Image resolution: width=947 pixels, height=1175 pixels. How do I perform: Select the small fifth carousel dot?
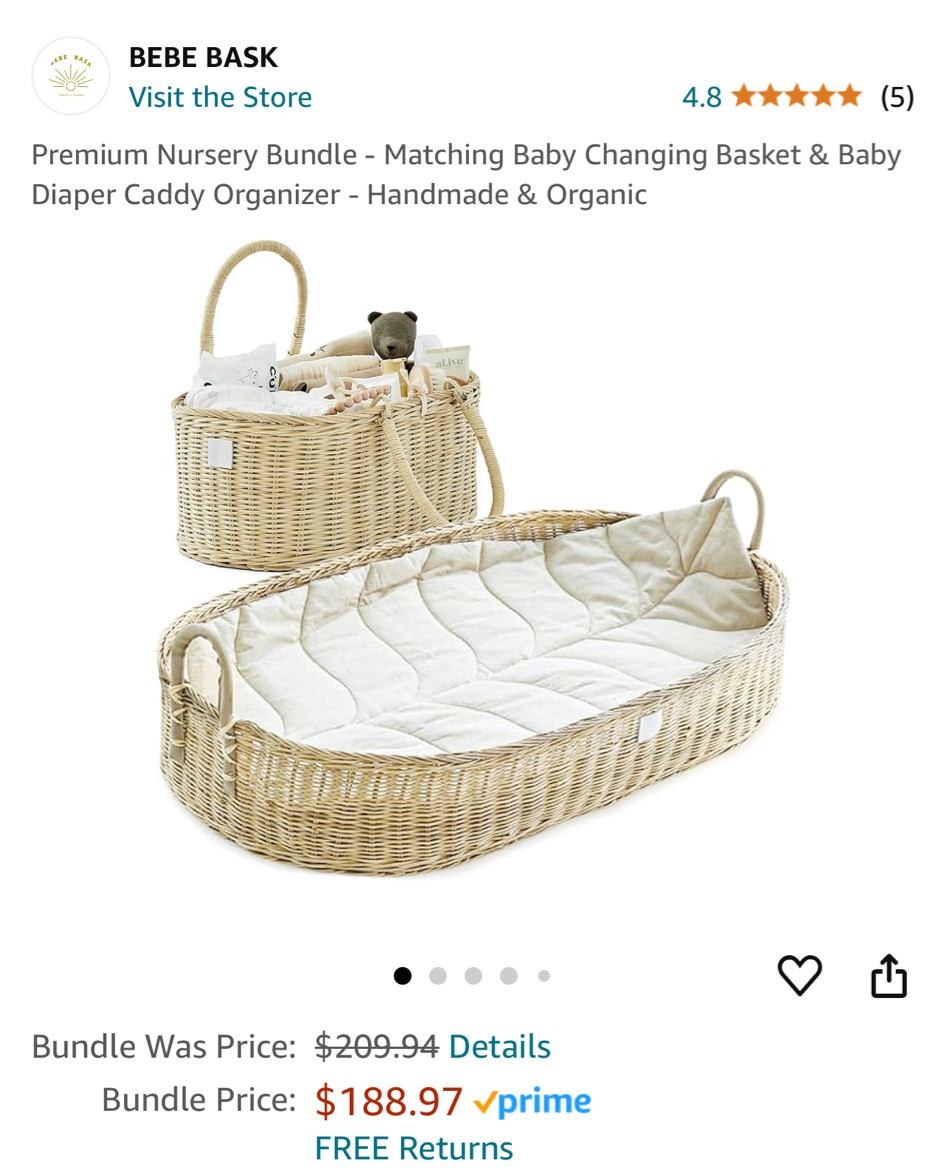(x=544, y=976)
